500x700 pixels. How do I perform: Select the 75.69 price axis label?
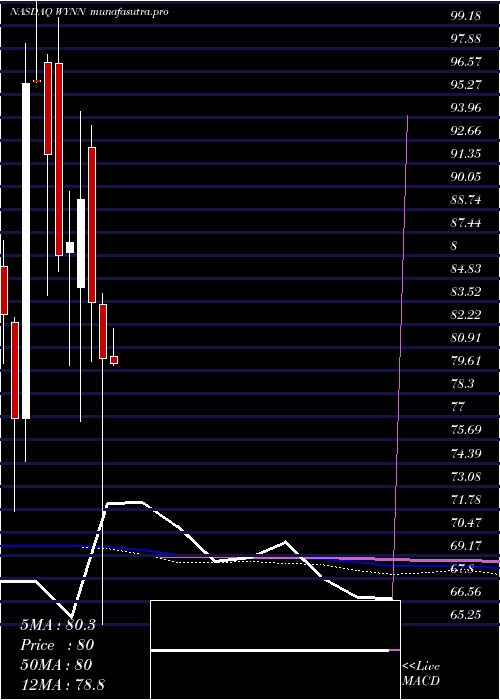[465, 430]
